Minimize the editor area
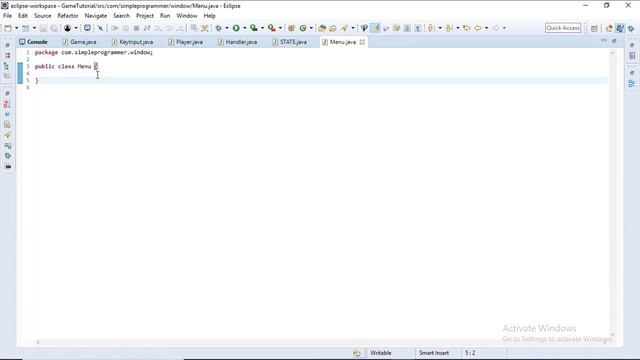Screen dimensions: 640x360 point(604,41)
